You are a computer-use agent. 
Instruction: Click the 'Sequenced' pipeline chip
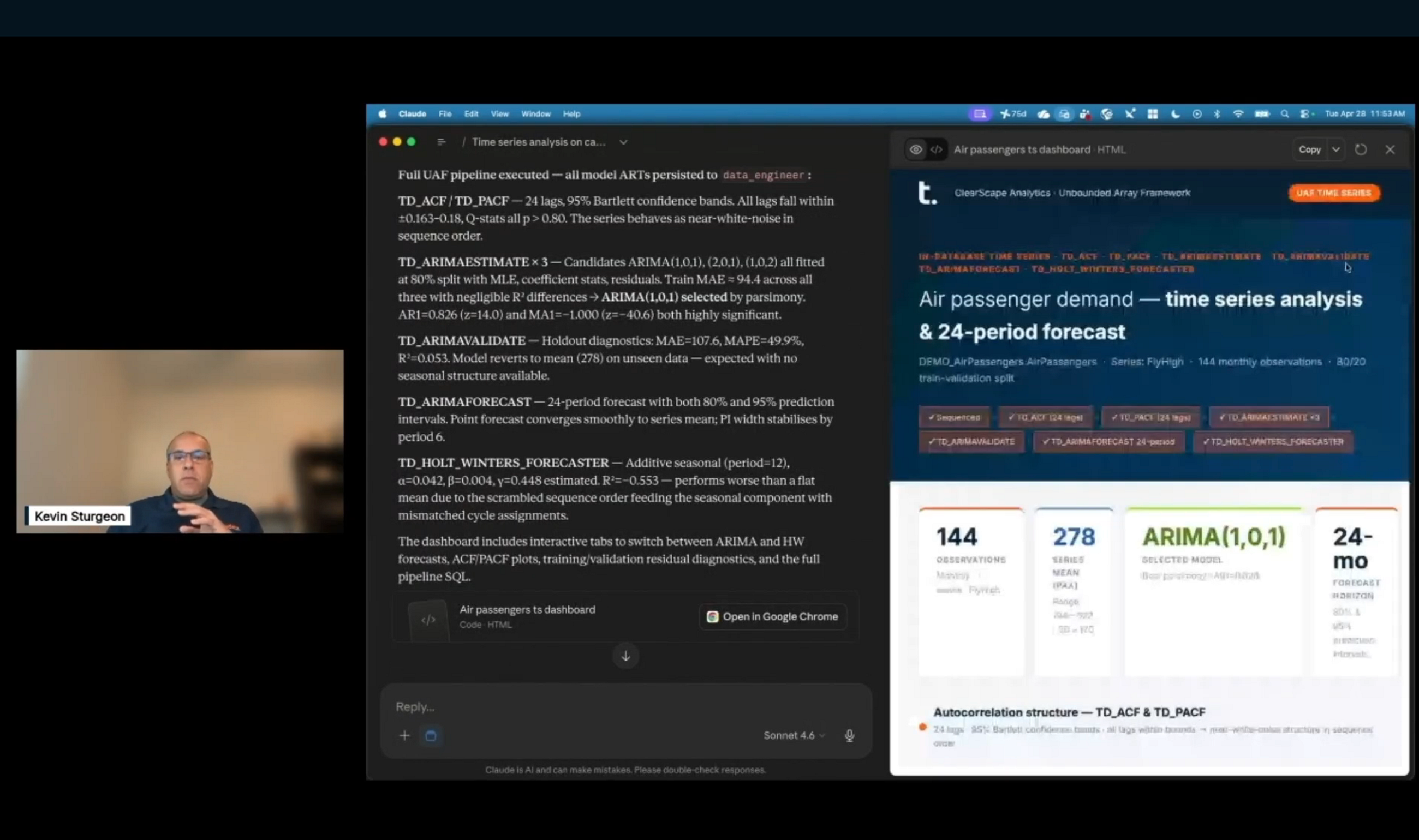point(954,417)
